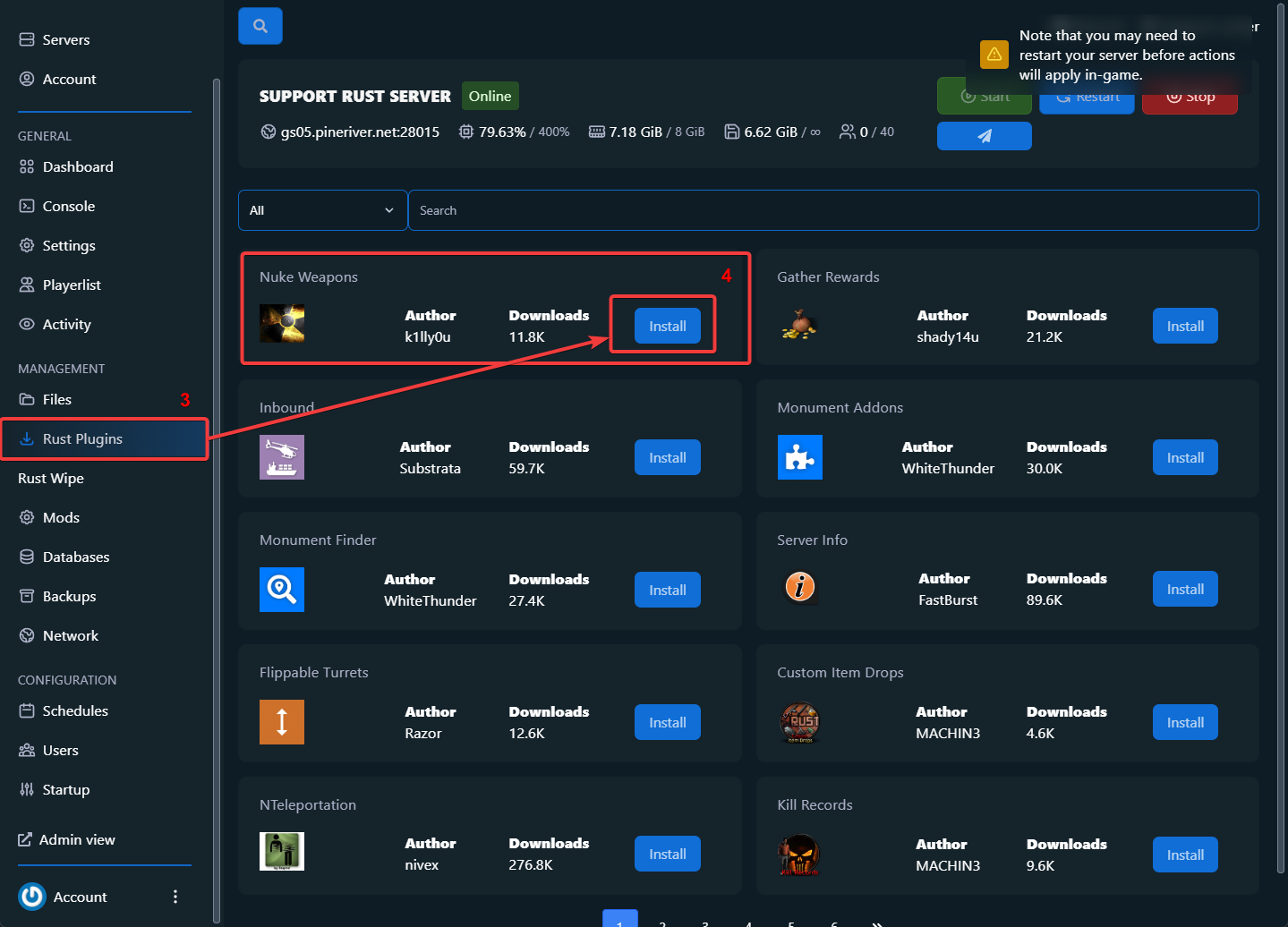
Task: Install the Inbound plugin
Action: [668, 457]
